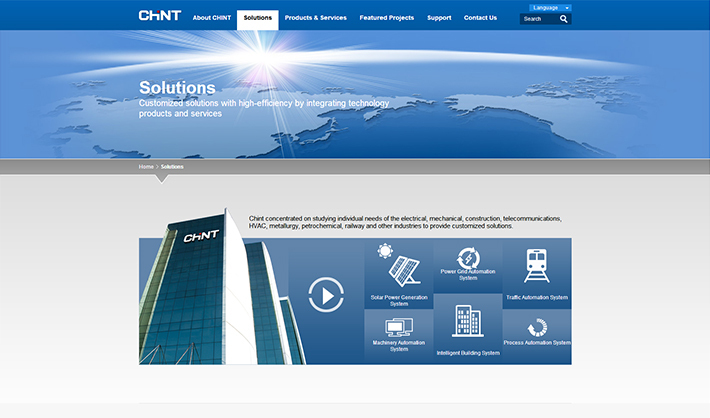
Task: Click the CHINT building image
Action: click(x=213, y=290)
